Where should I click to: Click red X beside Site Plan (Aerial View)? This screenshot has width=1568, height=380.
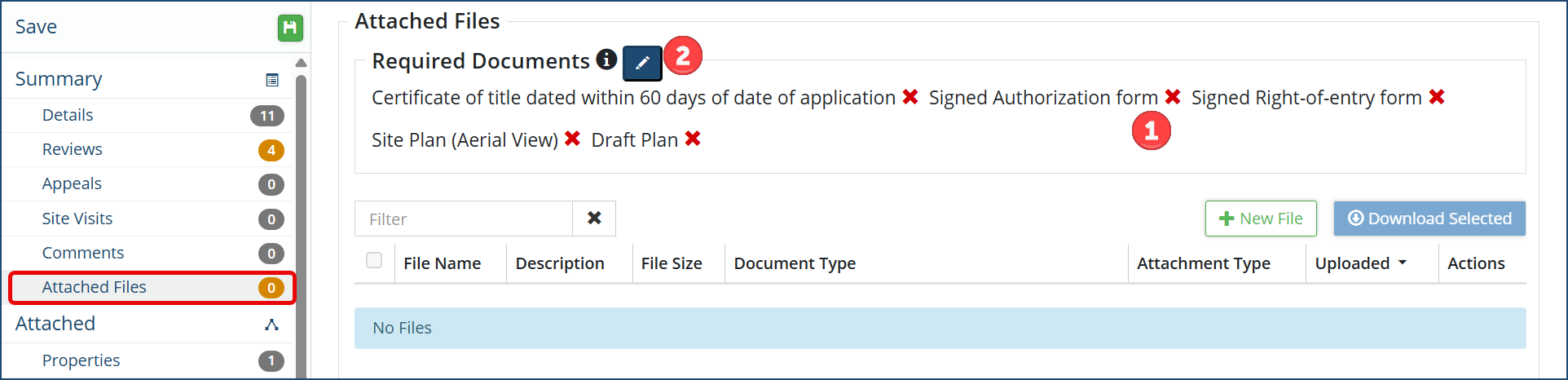point(573,139)
